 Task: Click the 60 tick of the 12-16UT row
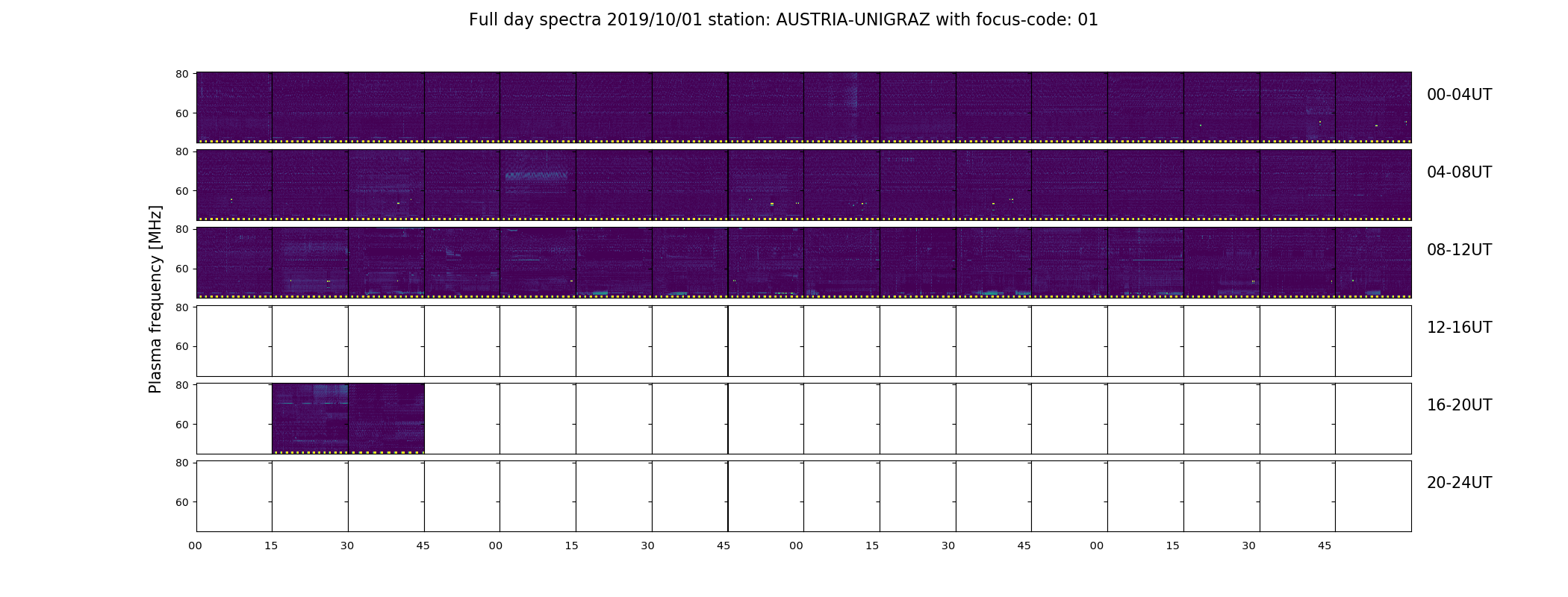(x=181, y=346)
